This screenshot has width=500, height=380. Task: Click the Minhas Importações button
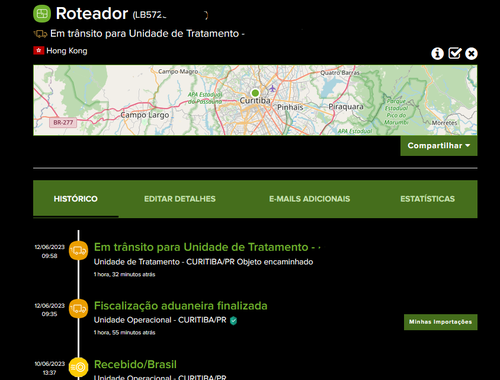[440, 322]
